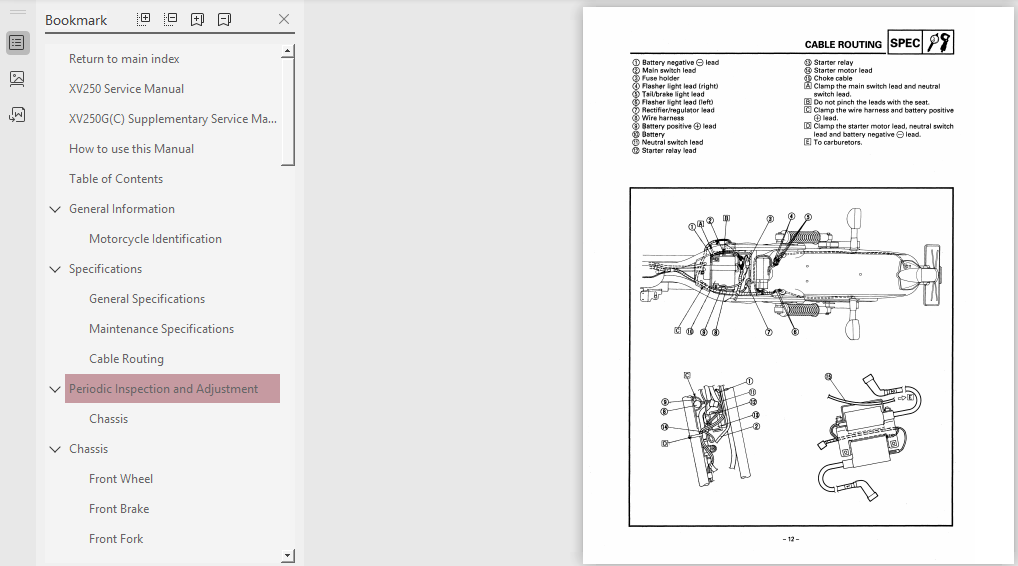Screen dimensions: 1018x566
Task: Open Motorcycle Identification bookmark
Action: tap(155, 239)
